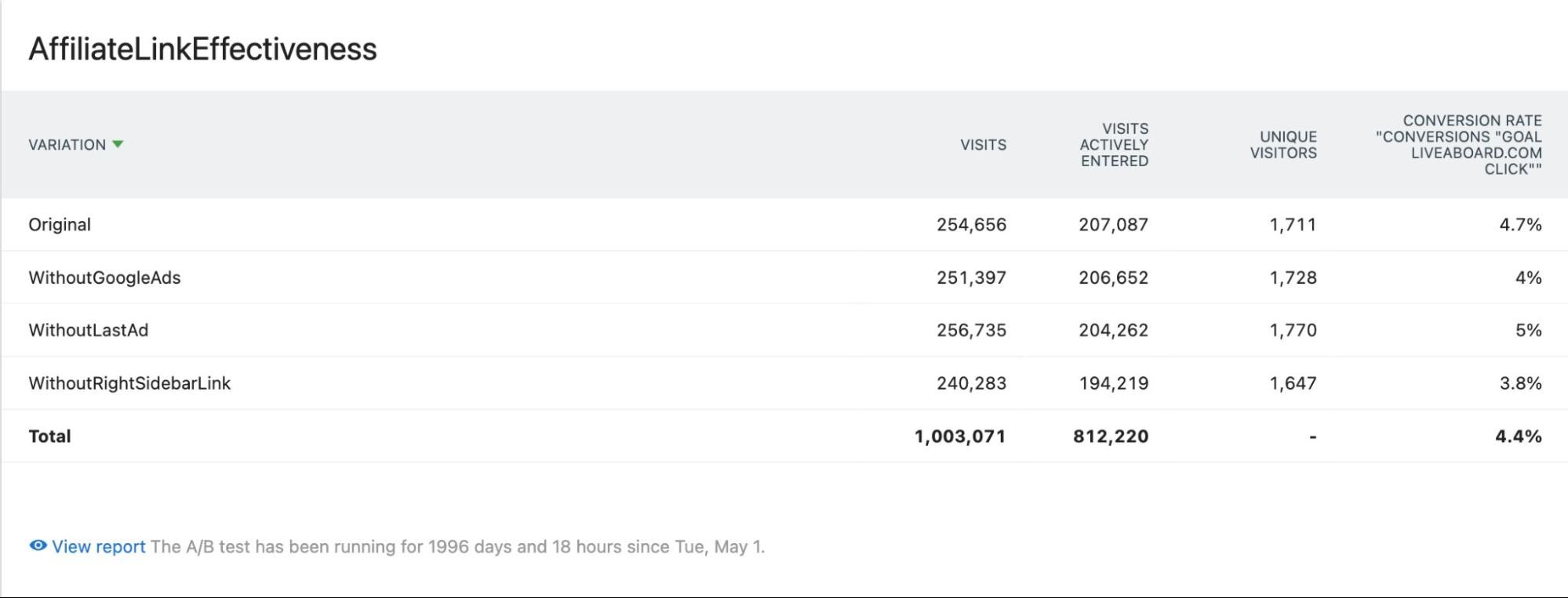Select the WithoutLastAd variation row
Image resolution: width=1568 pixels, height=598 pixels.
[784, 330]
